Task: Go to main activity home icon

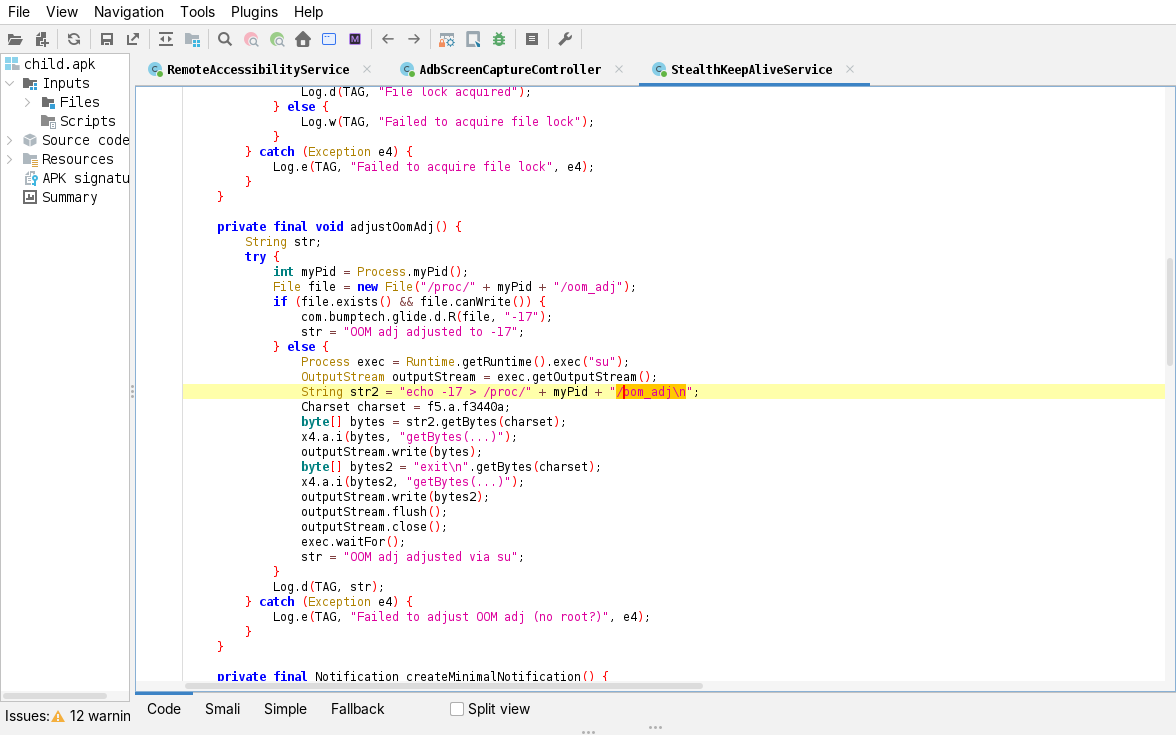Action: [x=303, y=40]
